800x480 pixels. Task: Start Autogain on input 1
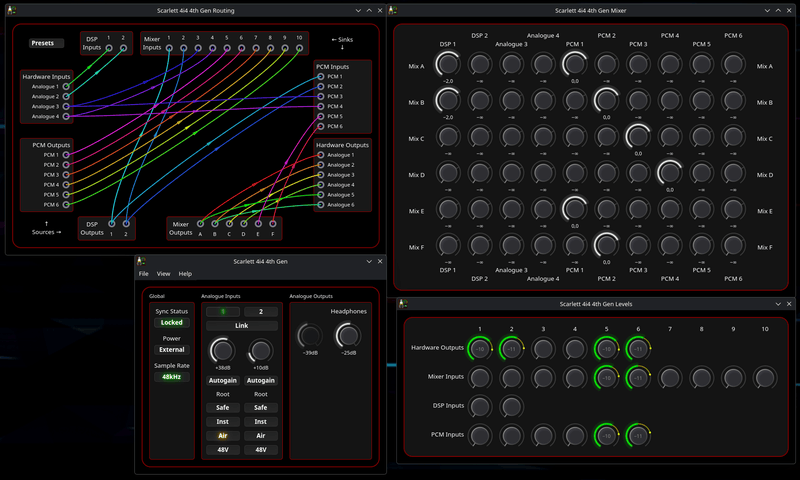[x=222, y=381]
